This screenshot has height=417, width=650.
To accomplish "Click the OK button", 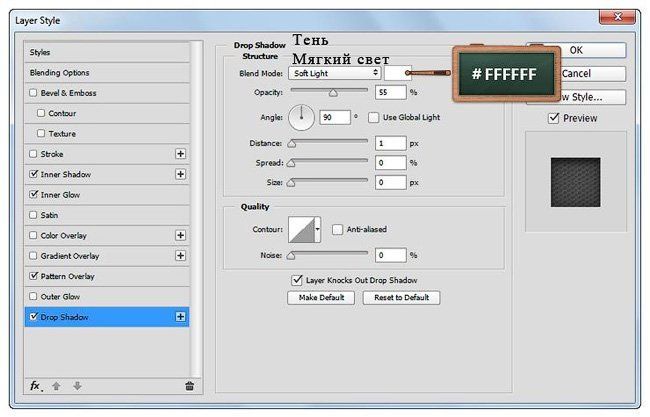I will [576, 50].
